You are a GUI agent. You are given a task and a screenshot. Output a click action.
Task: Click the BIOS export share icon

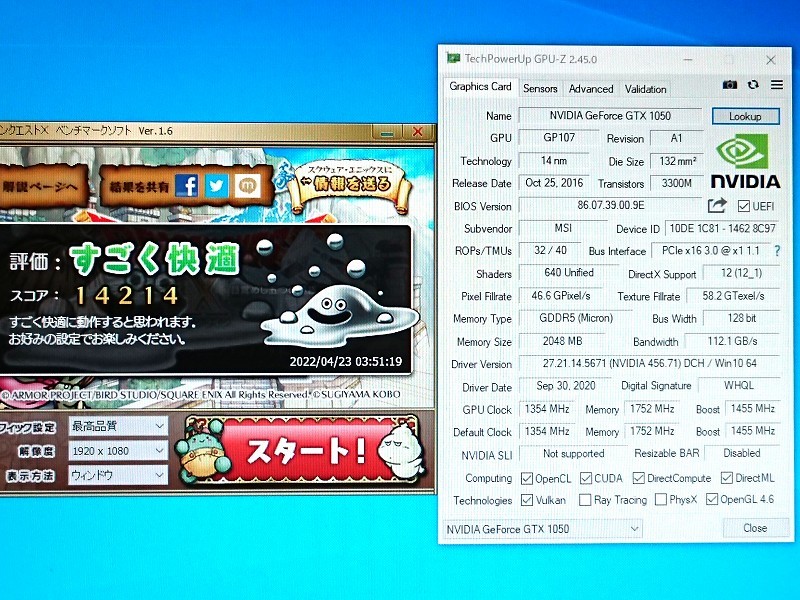[x=717, y=206]
